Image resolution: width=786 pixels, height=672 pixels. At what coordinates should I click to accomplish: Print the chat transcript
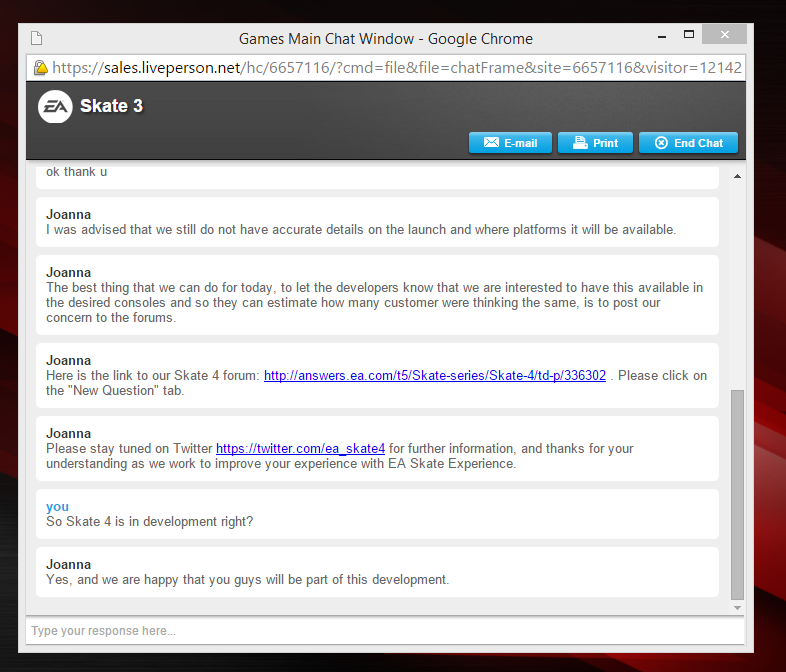coord(595,143)
